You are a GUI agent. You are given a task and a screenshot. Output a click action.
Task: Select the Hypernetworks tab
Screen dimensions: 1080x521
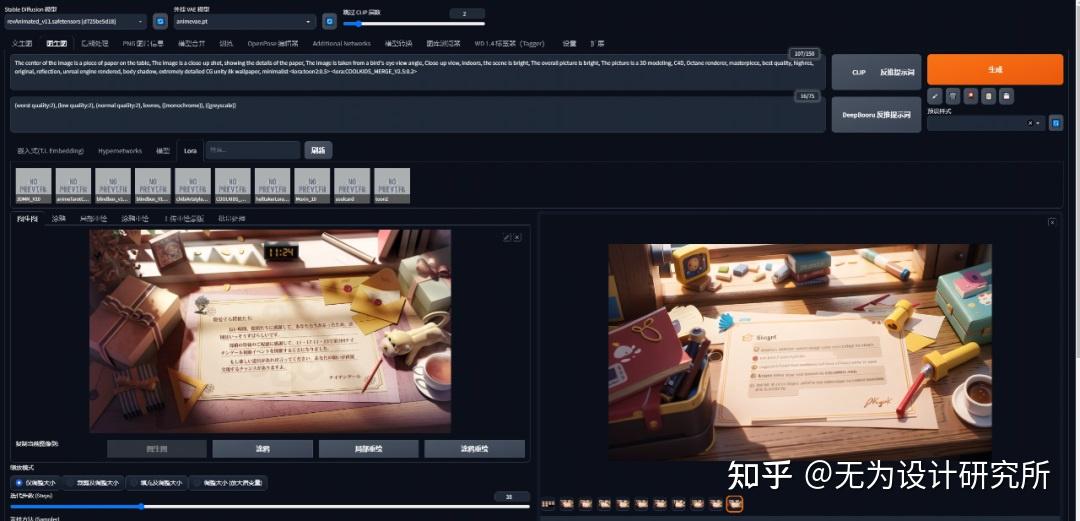point(120,150)
